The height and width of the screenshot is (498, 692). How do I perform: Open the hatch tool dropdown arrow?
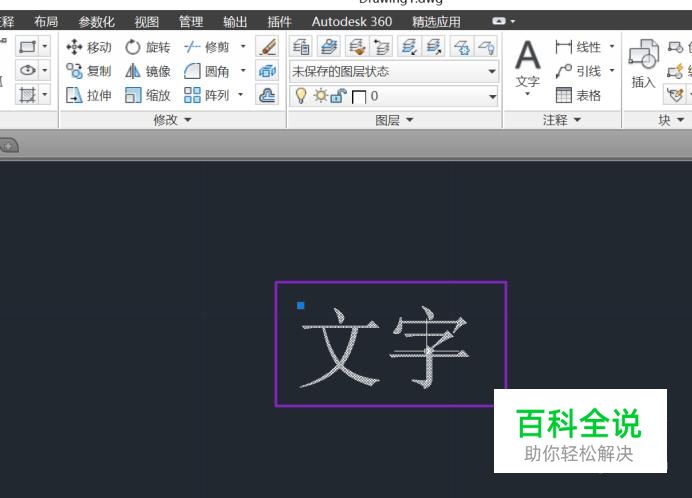pyautogui.click(x=45, y=94)
